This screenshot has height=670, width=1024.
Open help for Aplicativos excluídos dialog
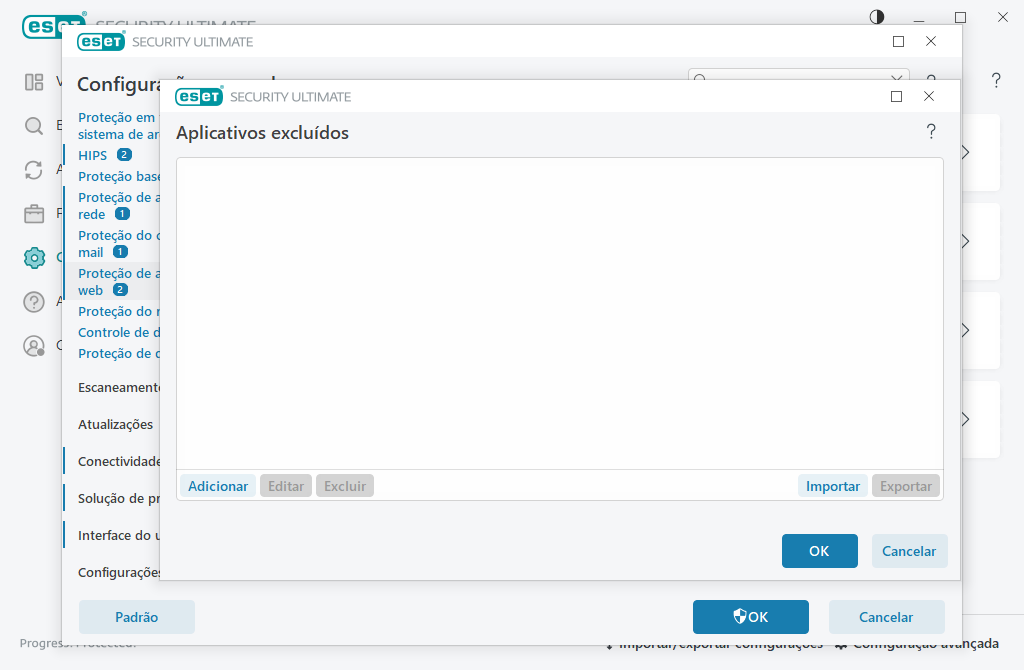click(x=931, y=132)
